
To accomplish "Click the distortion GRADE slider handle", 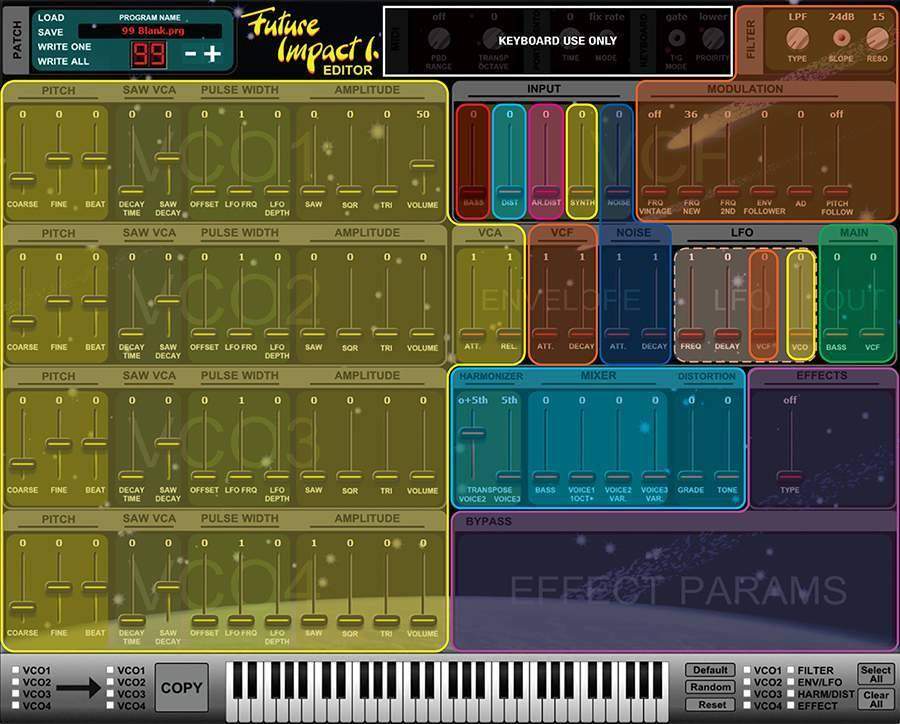I will tap(691, 476).
